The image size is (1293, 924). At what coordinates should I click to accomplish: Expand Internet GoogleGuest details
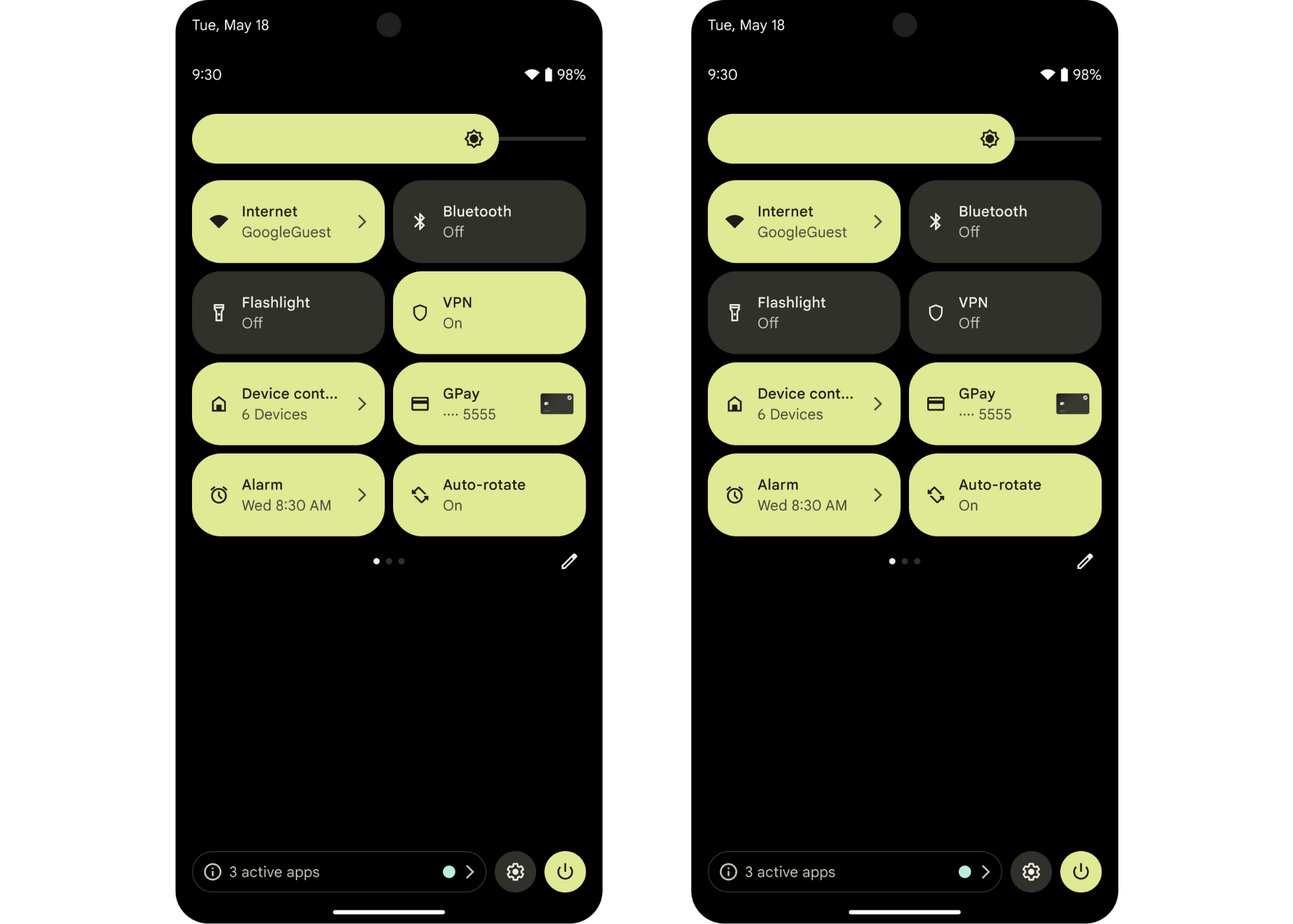[x=362, y=221]
